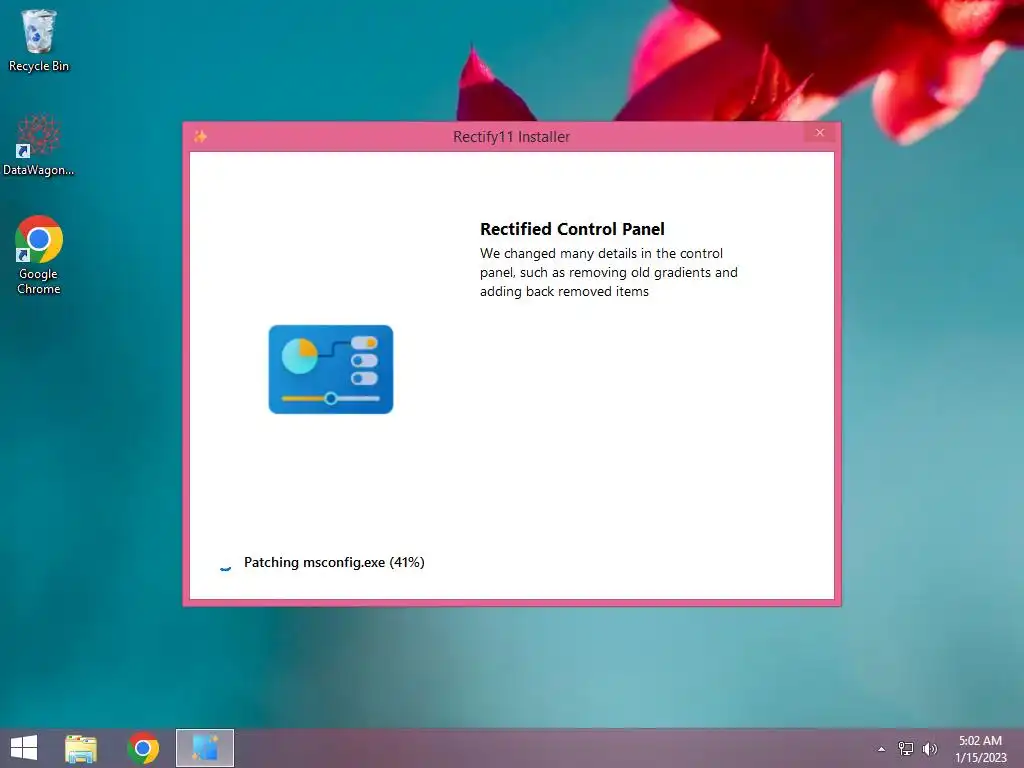This screenshot has height=768, width=1024.
Task: Launch Chrome from the taskbar
Action: [143, 748]
